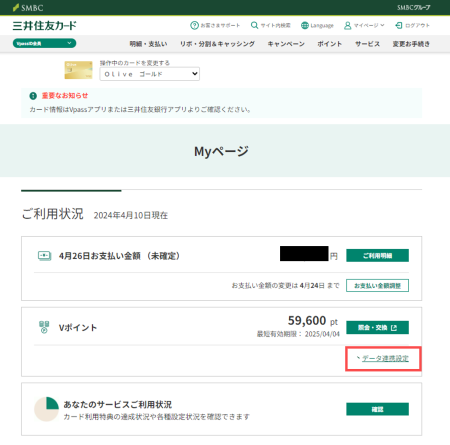Click the お支払い金額調整 button

(x=377, y=286)
